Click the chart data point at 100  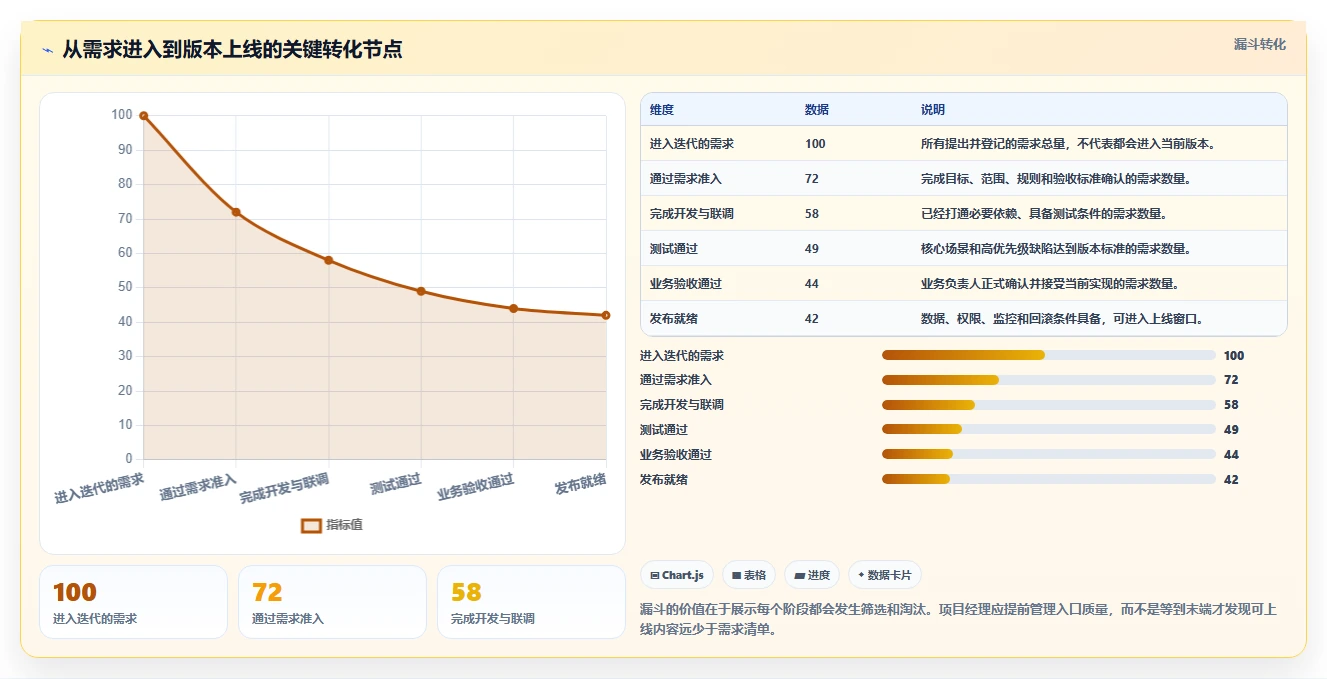[144, 116]
